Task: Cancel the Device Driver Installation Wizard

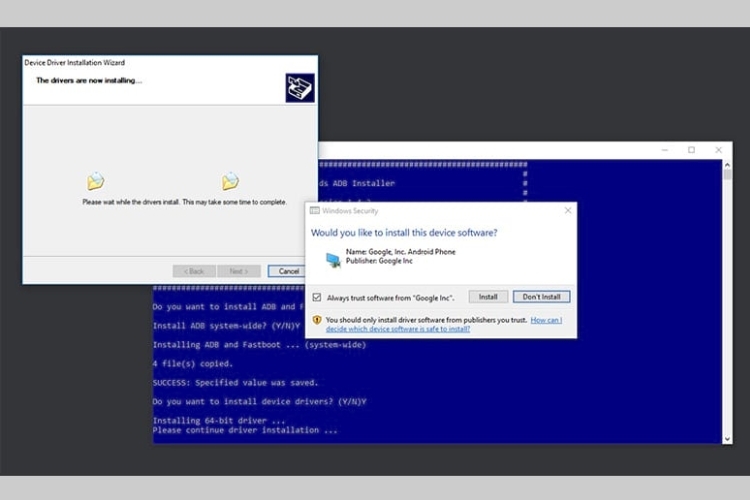Action: coord(287,271)
